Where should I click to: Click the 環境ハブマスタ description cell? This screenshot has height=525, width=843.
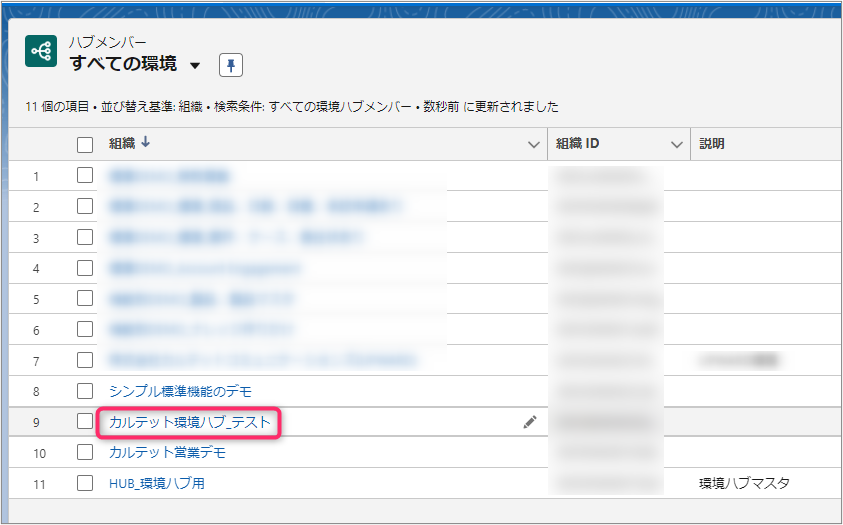click(744, 484)
